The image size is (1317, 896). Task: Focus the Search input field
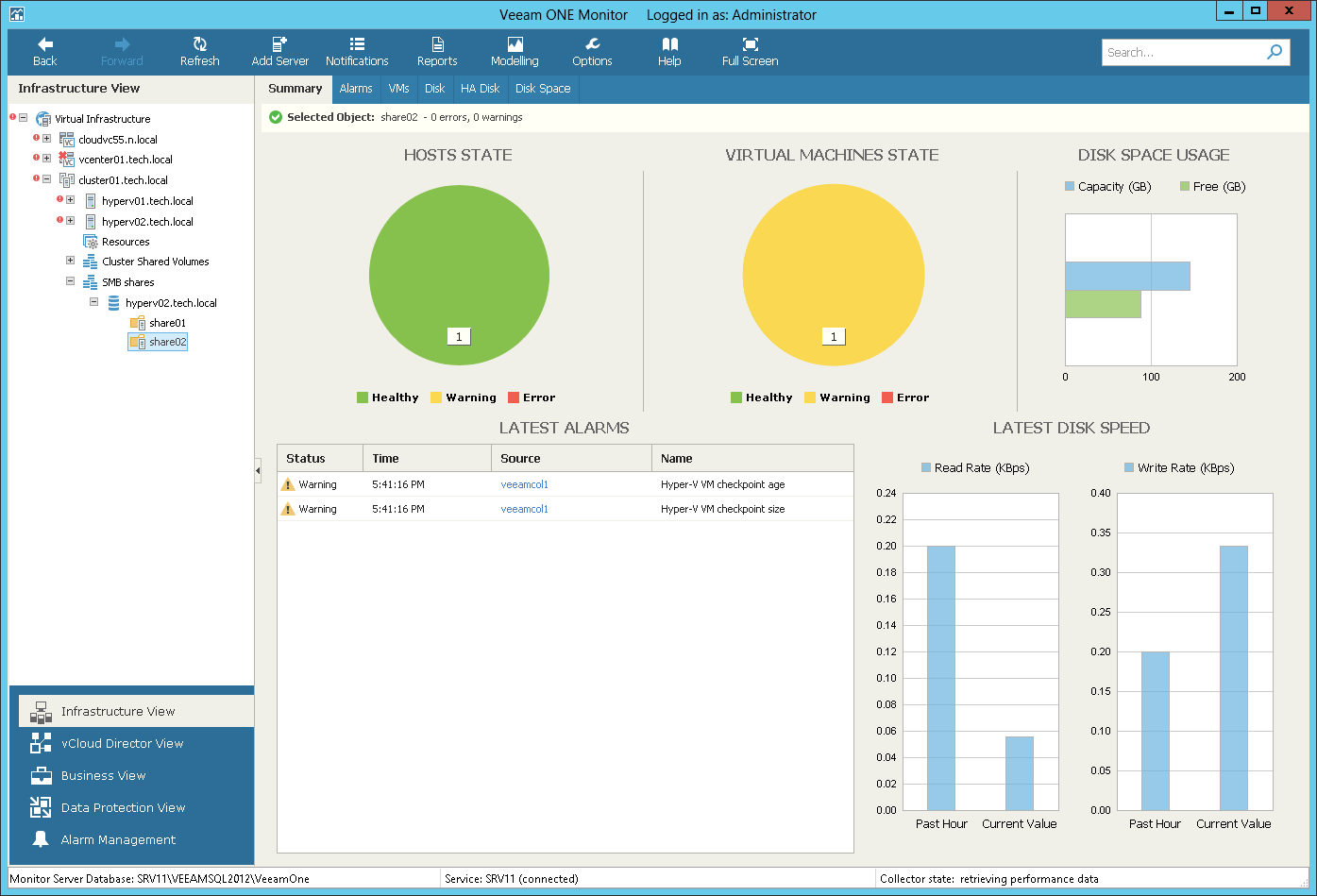pos(1184,53)
